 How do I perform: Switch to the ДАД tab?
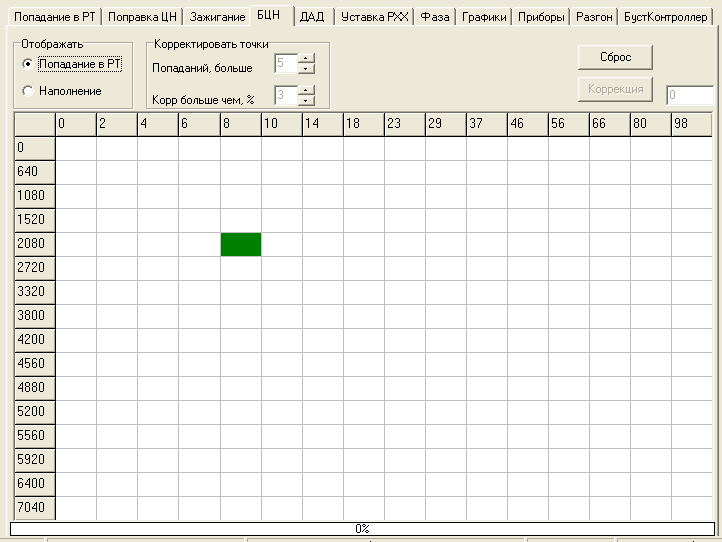click(313, 17)
